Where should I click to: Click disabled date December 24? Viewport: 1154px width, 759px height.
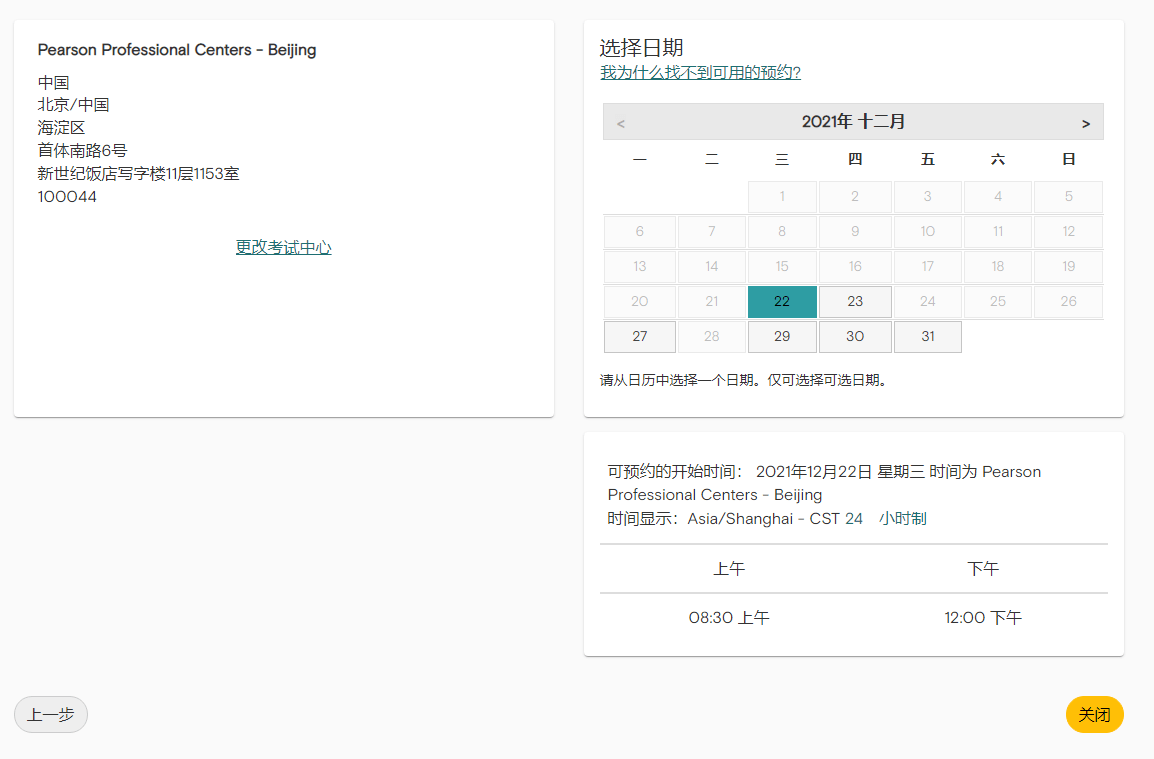click(x=928, y=302)
